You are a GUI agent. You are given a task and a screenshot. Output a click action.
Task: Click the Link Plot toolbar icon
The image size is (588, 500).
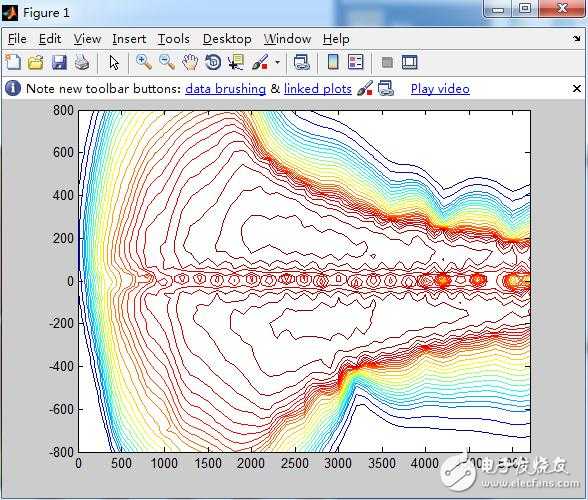point(302,62)
